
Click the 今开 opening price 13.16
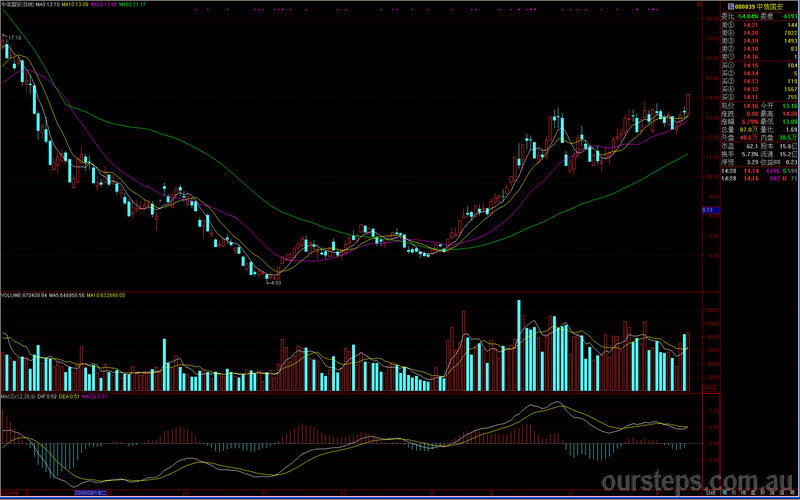pos(790,106)
